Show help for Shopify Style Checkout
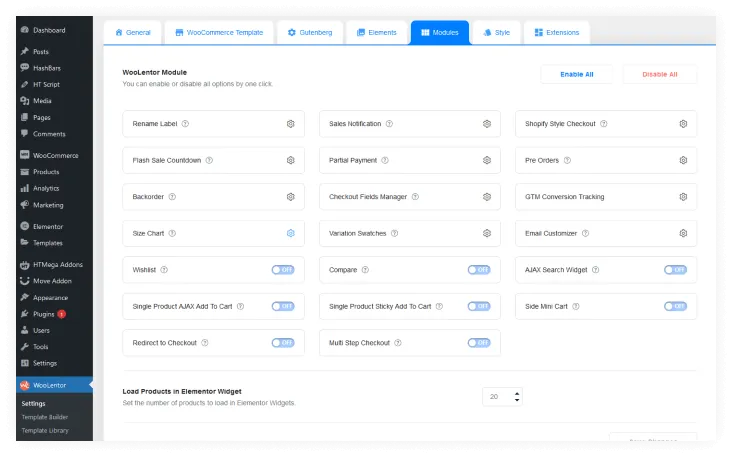Screen dimensions: 732x457 604,124
